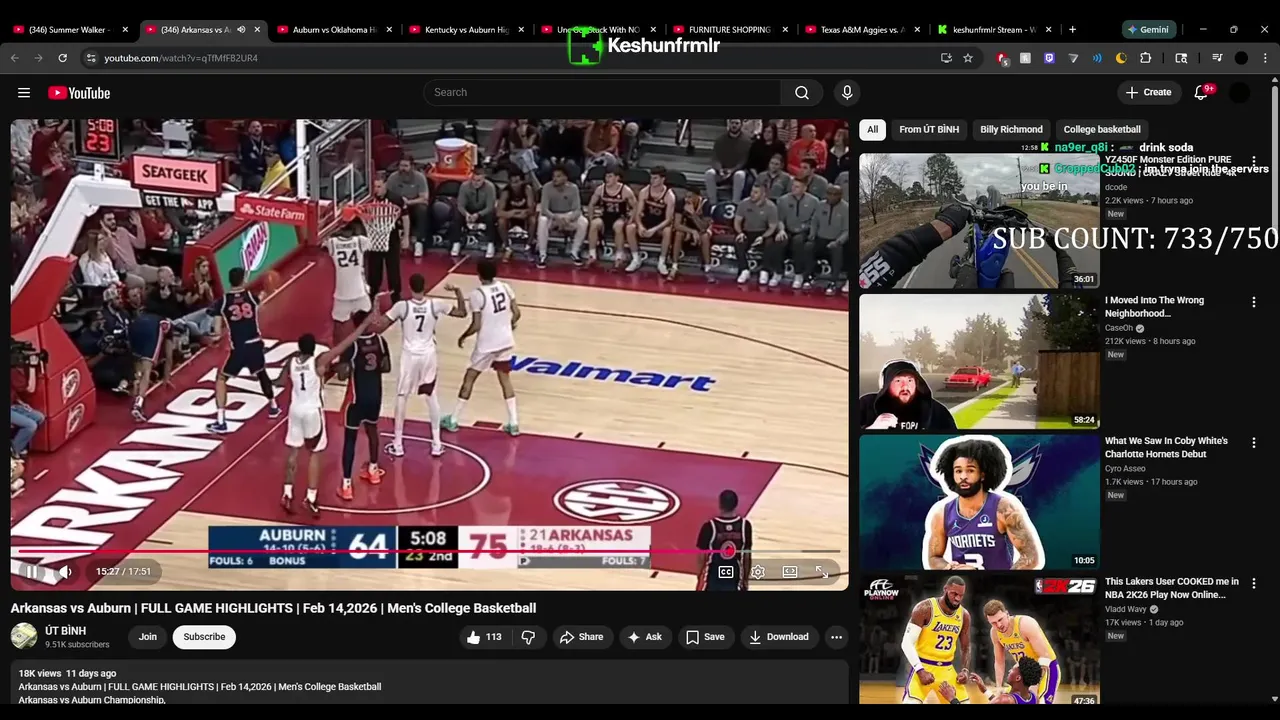Dislike the video with thumbs down
1280x720 pixels.
point(528,637)
